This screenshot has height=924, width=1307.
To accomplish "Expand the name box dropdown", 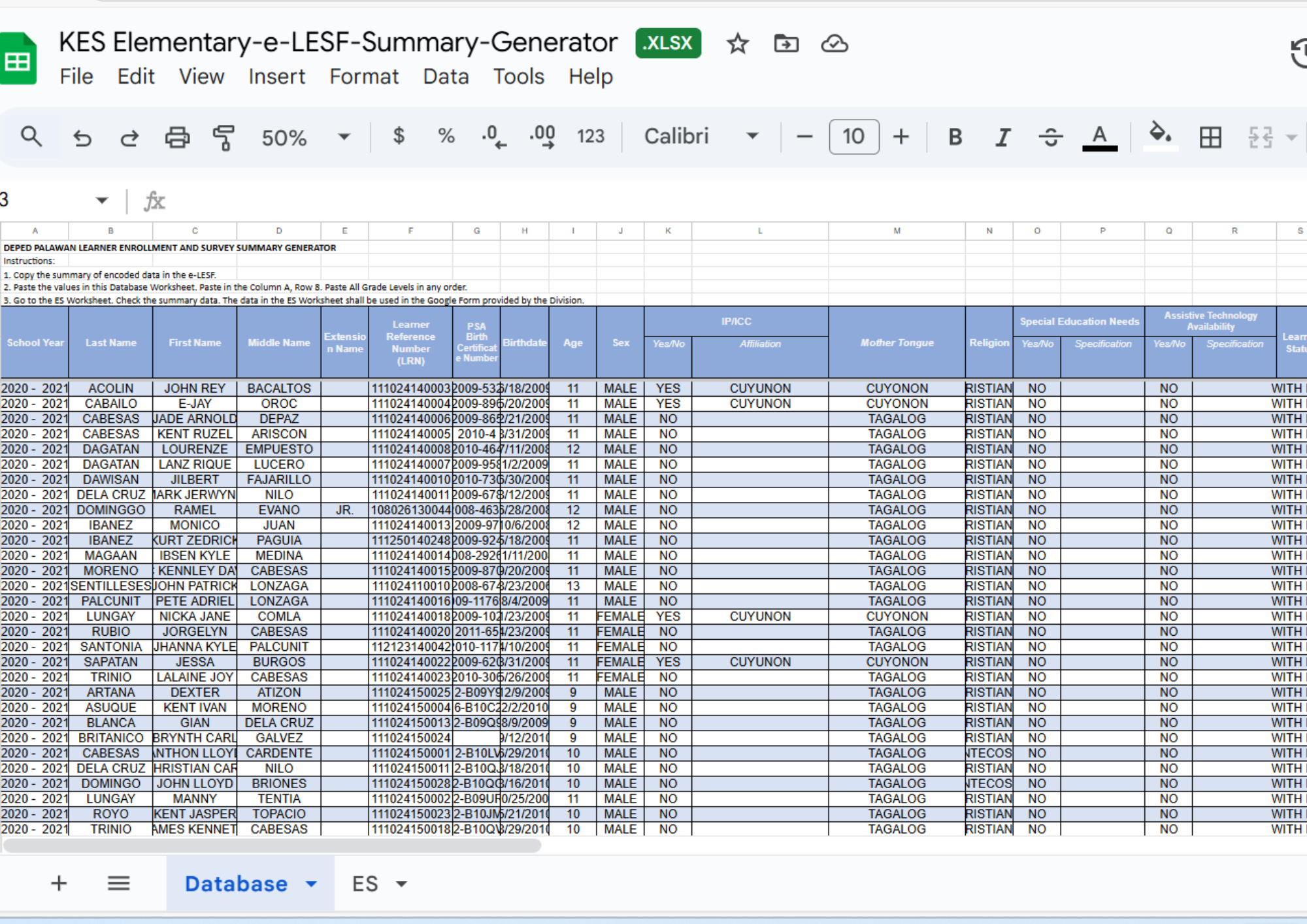I will (101, 200).
